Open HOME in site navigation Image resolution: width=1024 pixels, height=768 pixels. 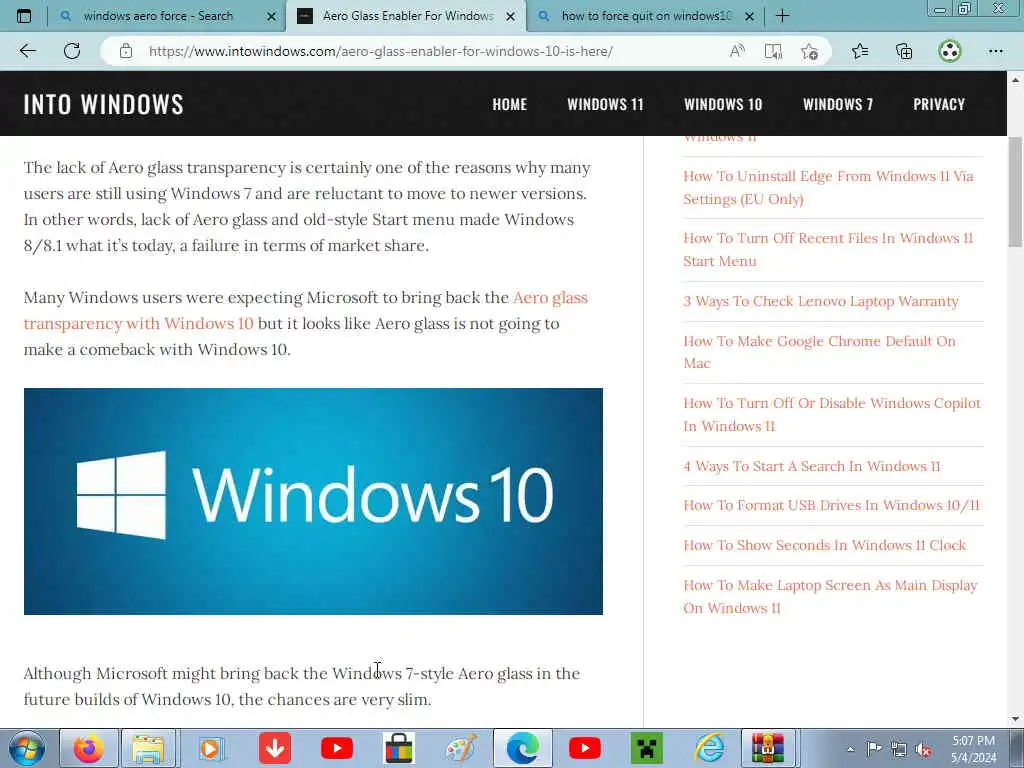coord(509,104)
